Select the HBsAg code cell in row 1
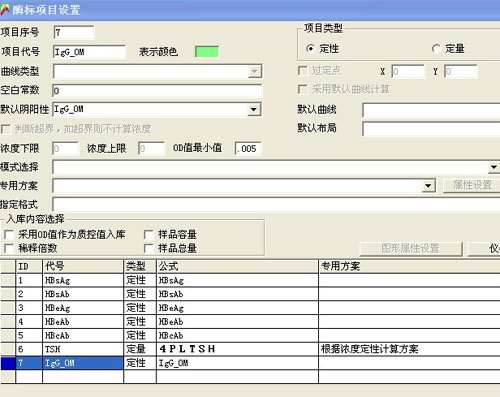 [x=83, y=281]
